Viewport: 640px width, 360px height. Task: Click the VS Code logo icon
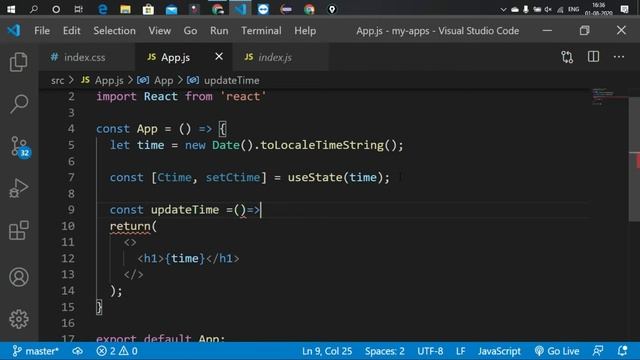click(x=14, y=30)
